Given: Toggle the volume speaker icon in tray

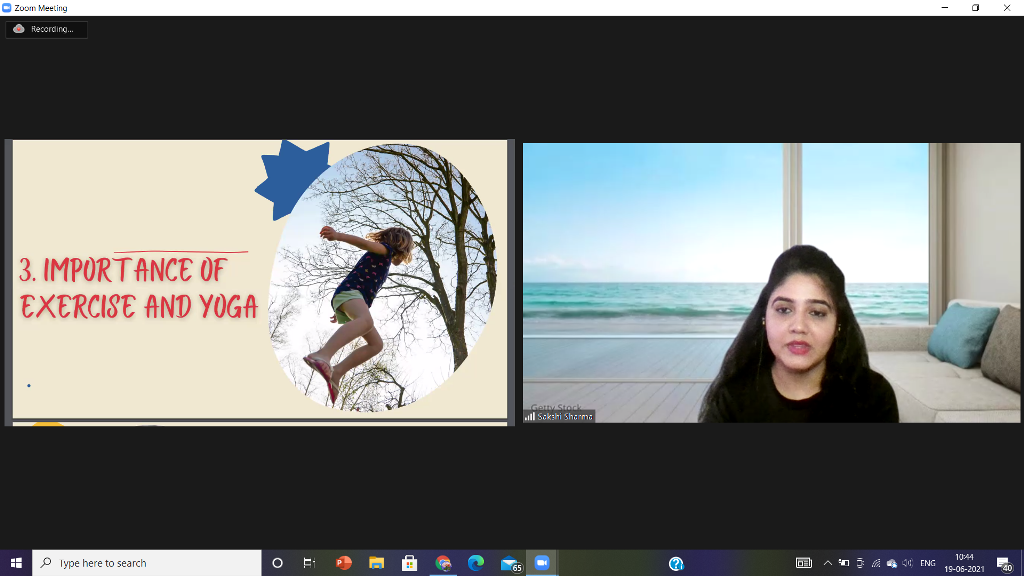Looking at the screenshot, I should click(x=907, y=563).
